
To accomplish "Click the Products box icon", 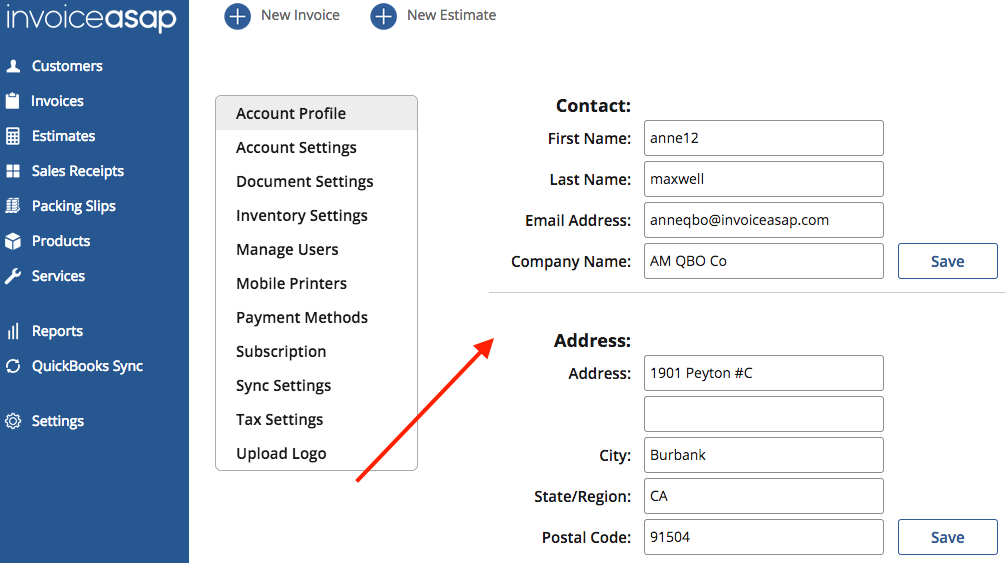I will (x=13, y=241).
